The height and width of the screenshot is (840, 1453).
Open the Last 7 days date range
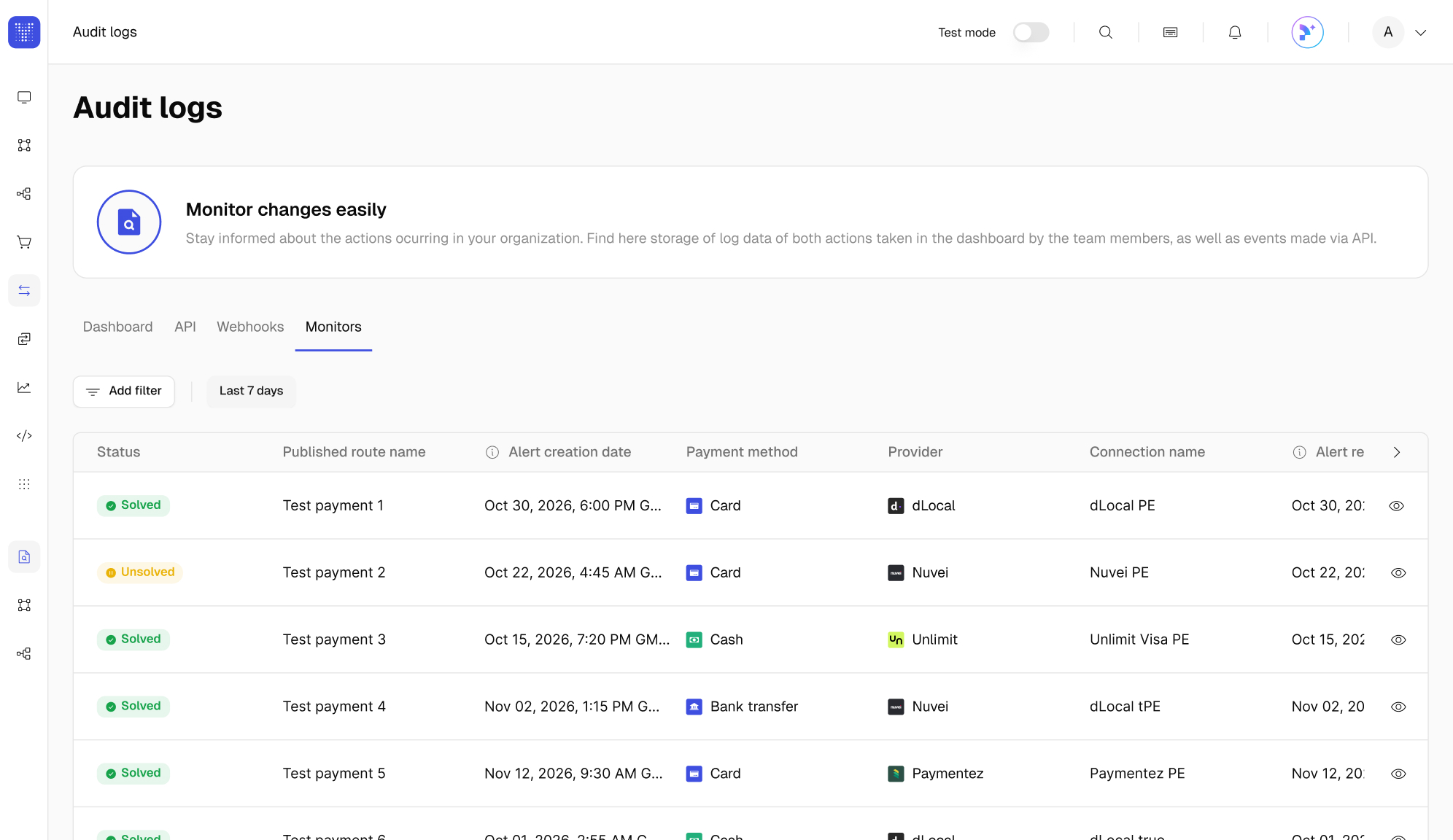coord(251,391)
